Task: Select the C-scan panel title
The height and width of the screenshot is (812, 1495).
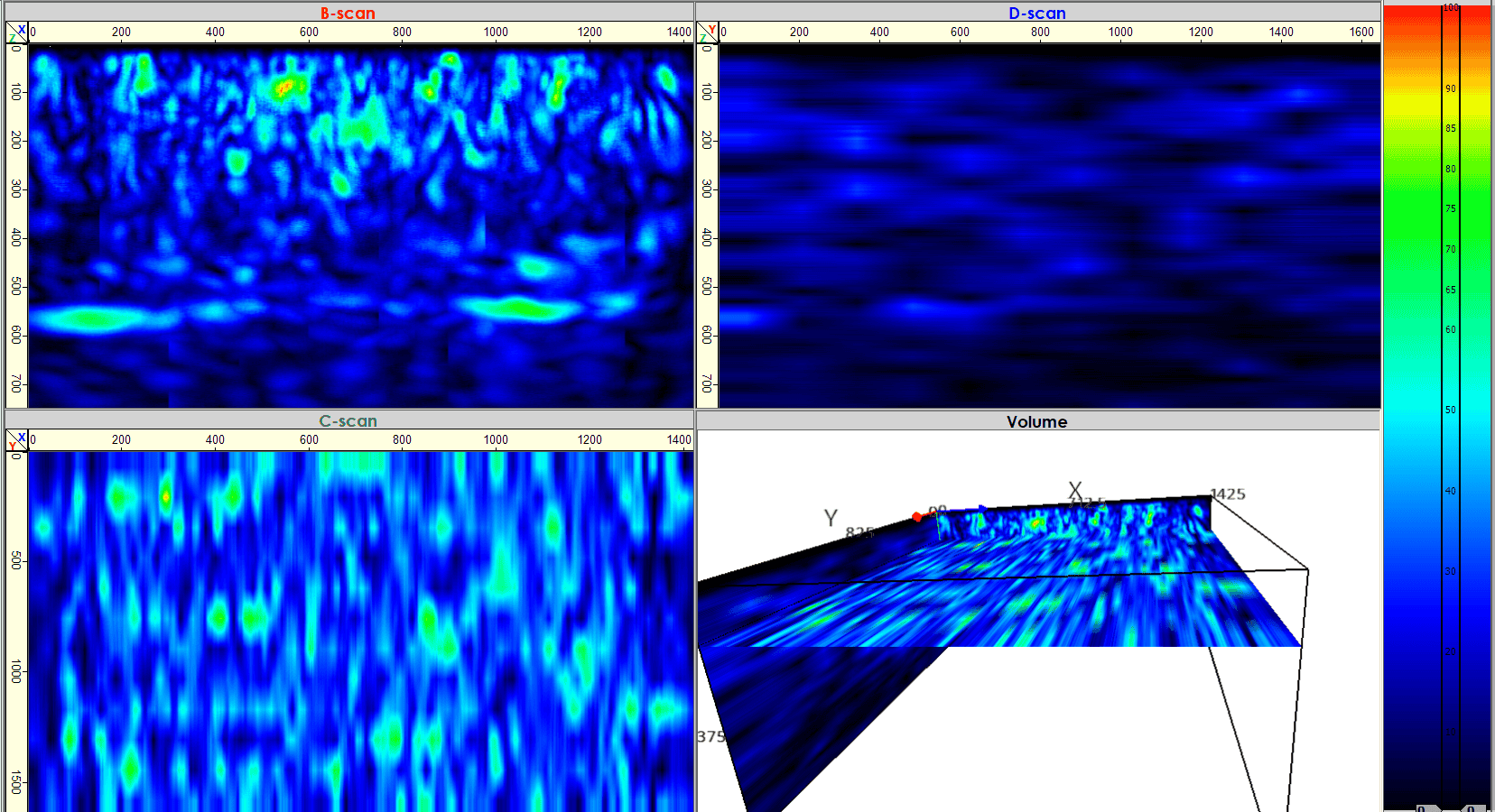Action: (x=348, y=420)
